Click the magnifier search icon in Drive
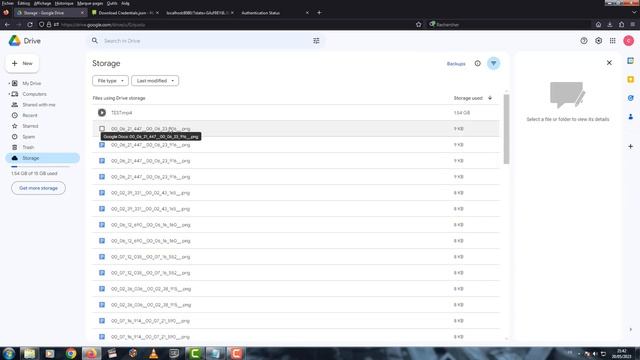Viewport: 640px width, 360px height. coord(95,41)
